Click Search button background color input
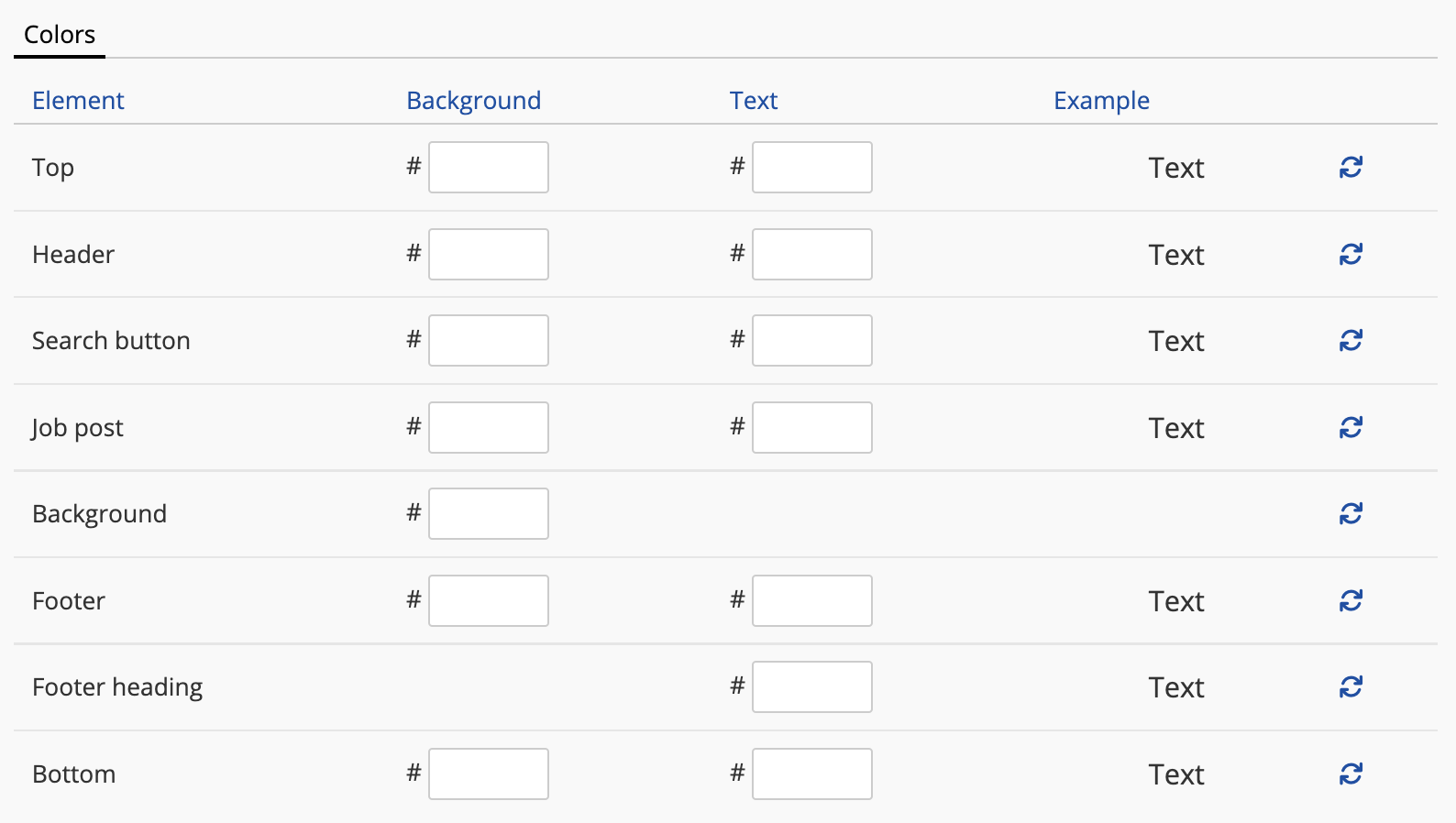This screenshot has width=1456, height=823. pyautogui.click(x=489, y=340)
